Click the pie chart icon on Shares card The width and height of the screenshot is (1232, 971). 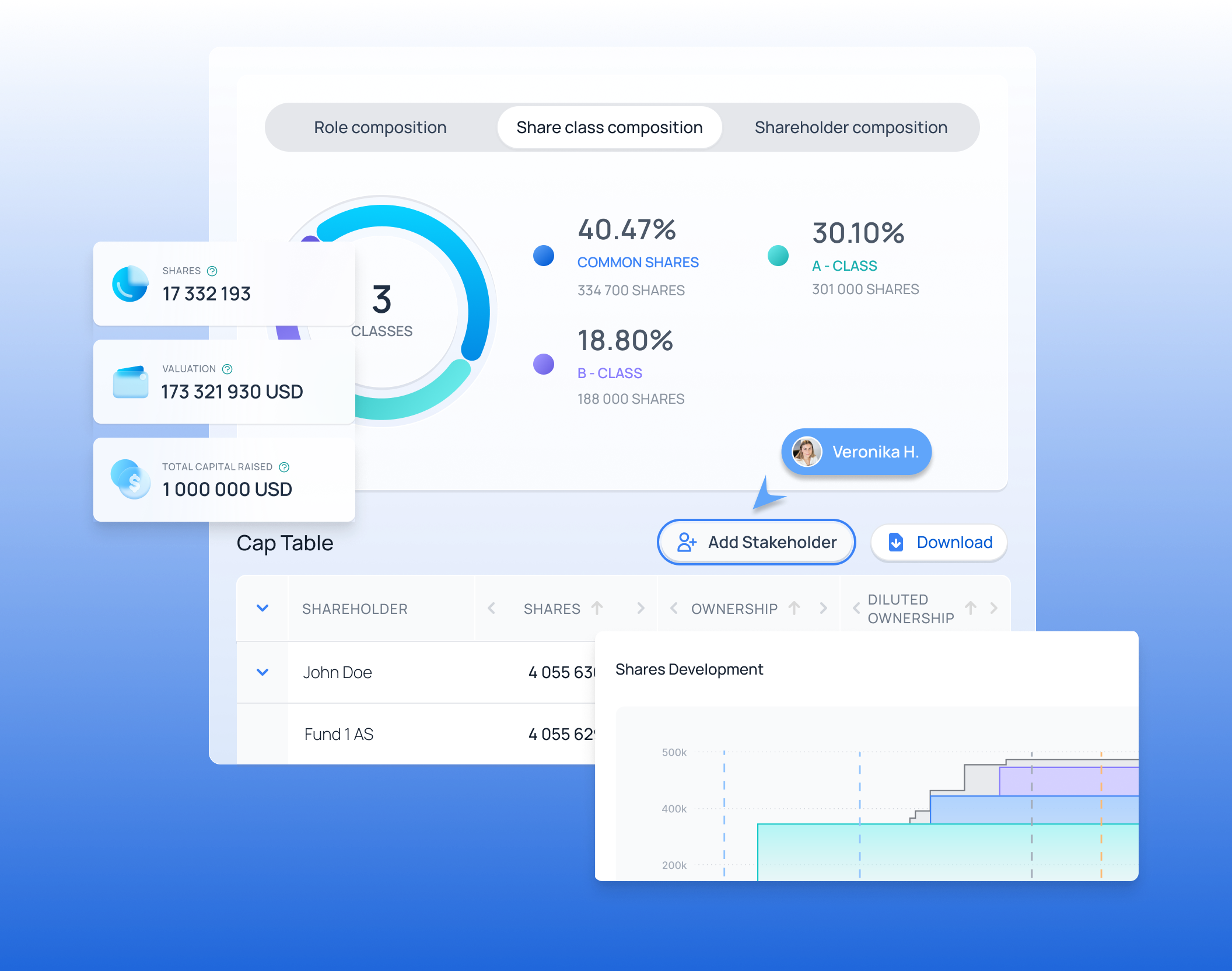[130, 284]
